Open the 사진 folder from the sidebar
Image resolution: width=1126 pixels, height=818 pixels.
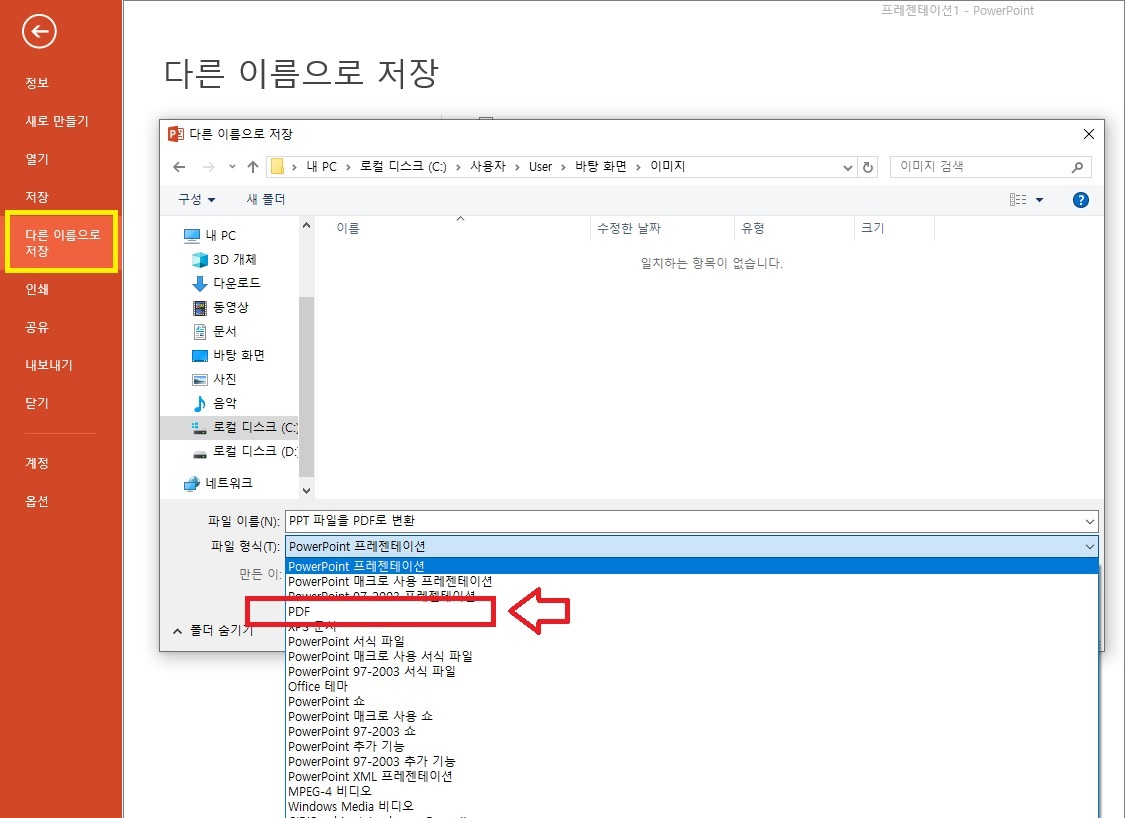[x=214, y=379]
